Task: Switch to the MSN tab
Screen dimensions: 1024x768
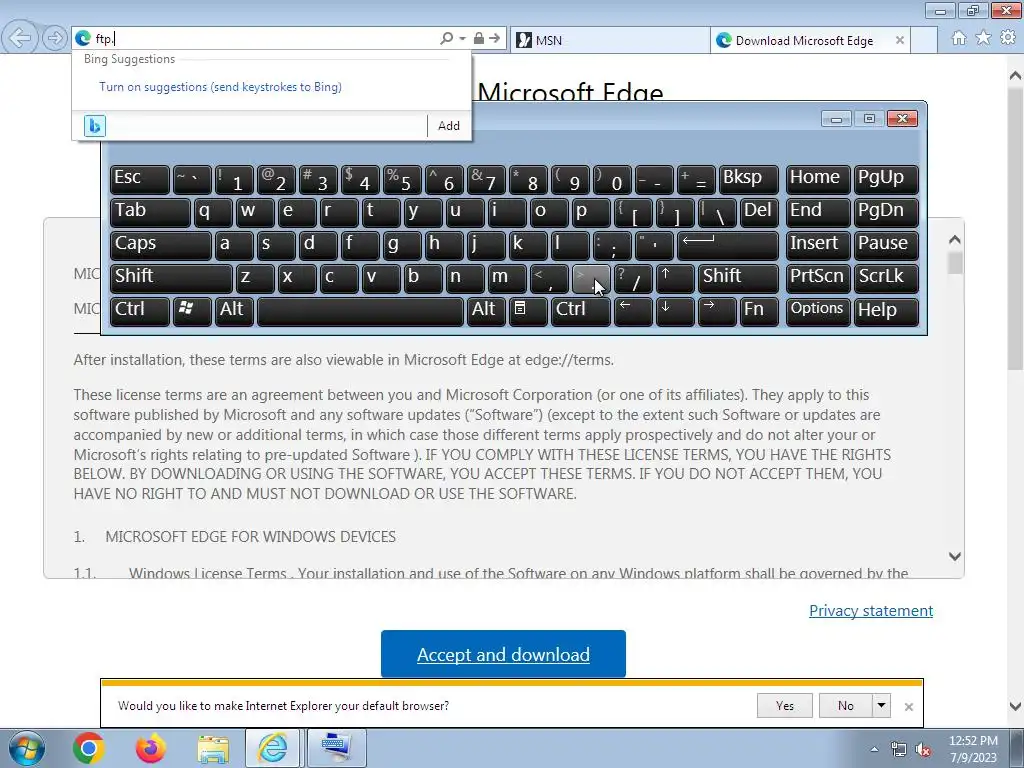Action: click(609, 40)
